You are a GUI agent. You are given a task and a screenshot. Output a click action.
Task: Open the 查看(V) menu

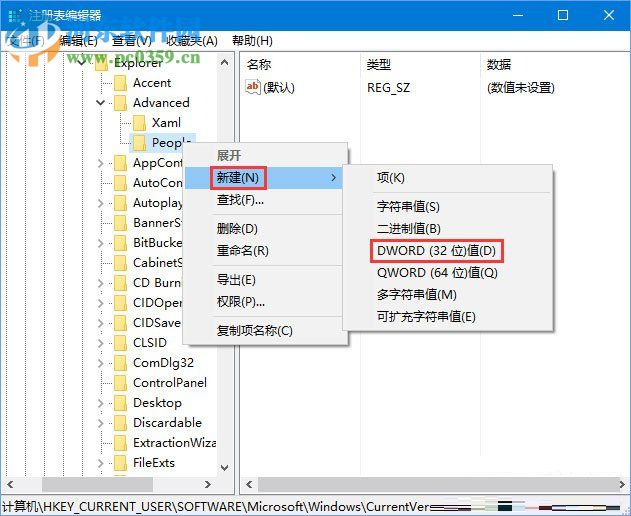pyautogui.click(x=132, y=41)
